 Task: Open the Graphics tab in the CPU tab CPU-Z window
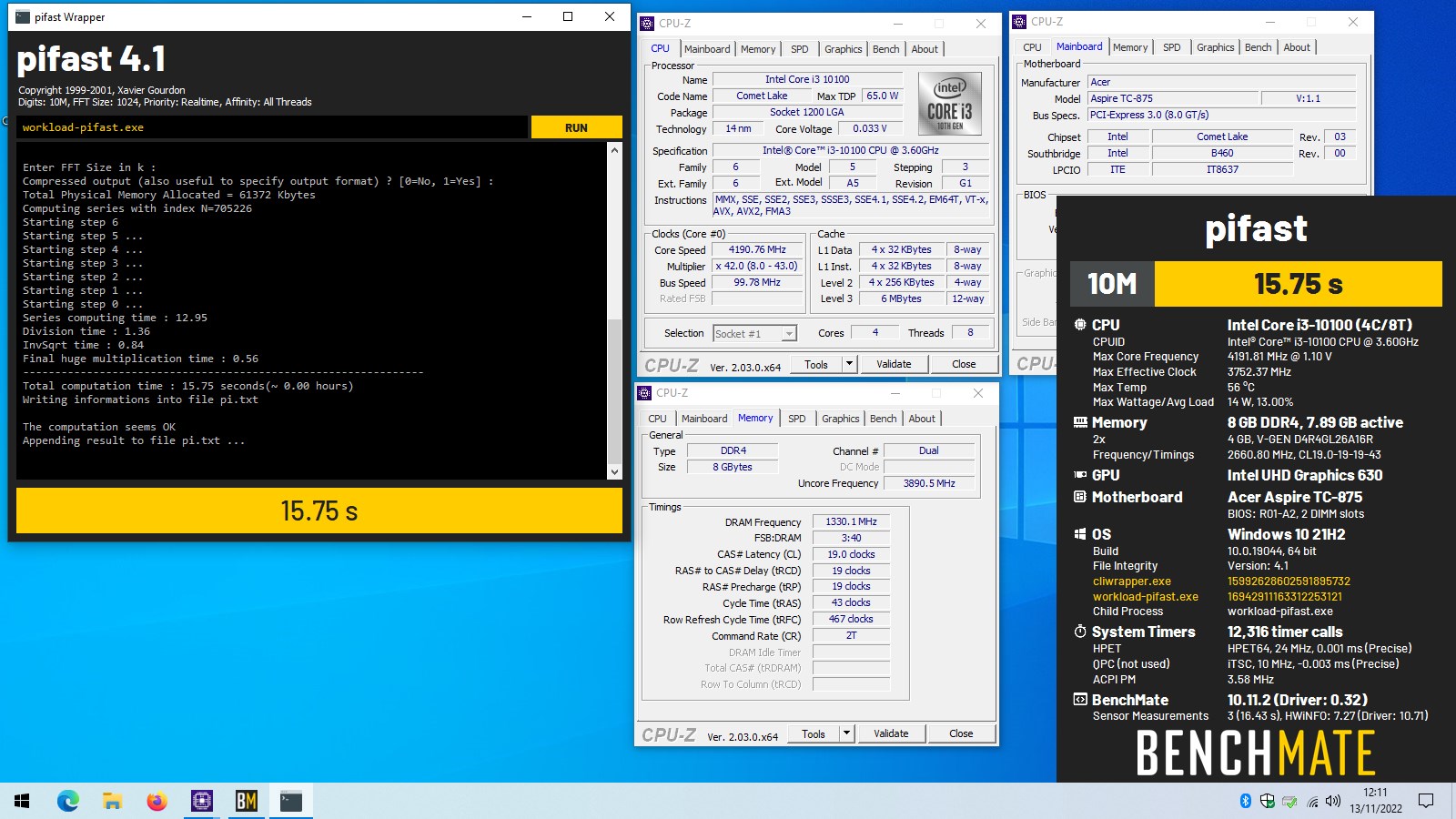point(843,49)
